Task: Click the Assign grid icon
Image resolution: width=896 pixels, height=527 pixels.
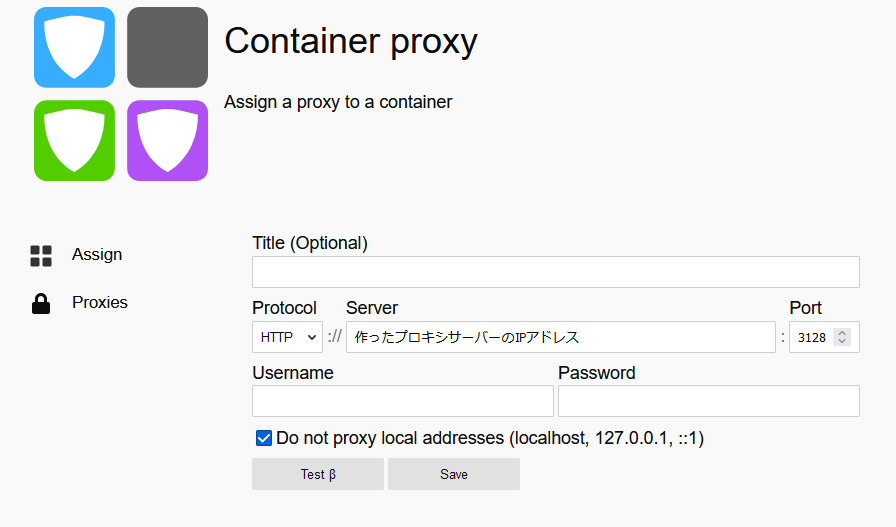Action: click(41, 256)
